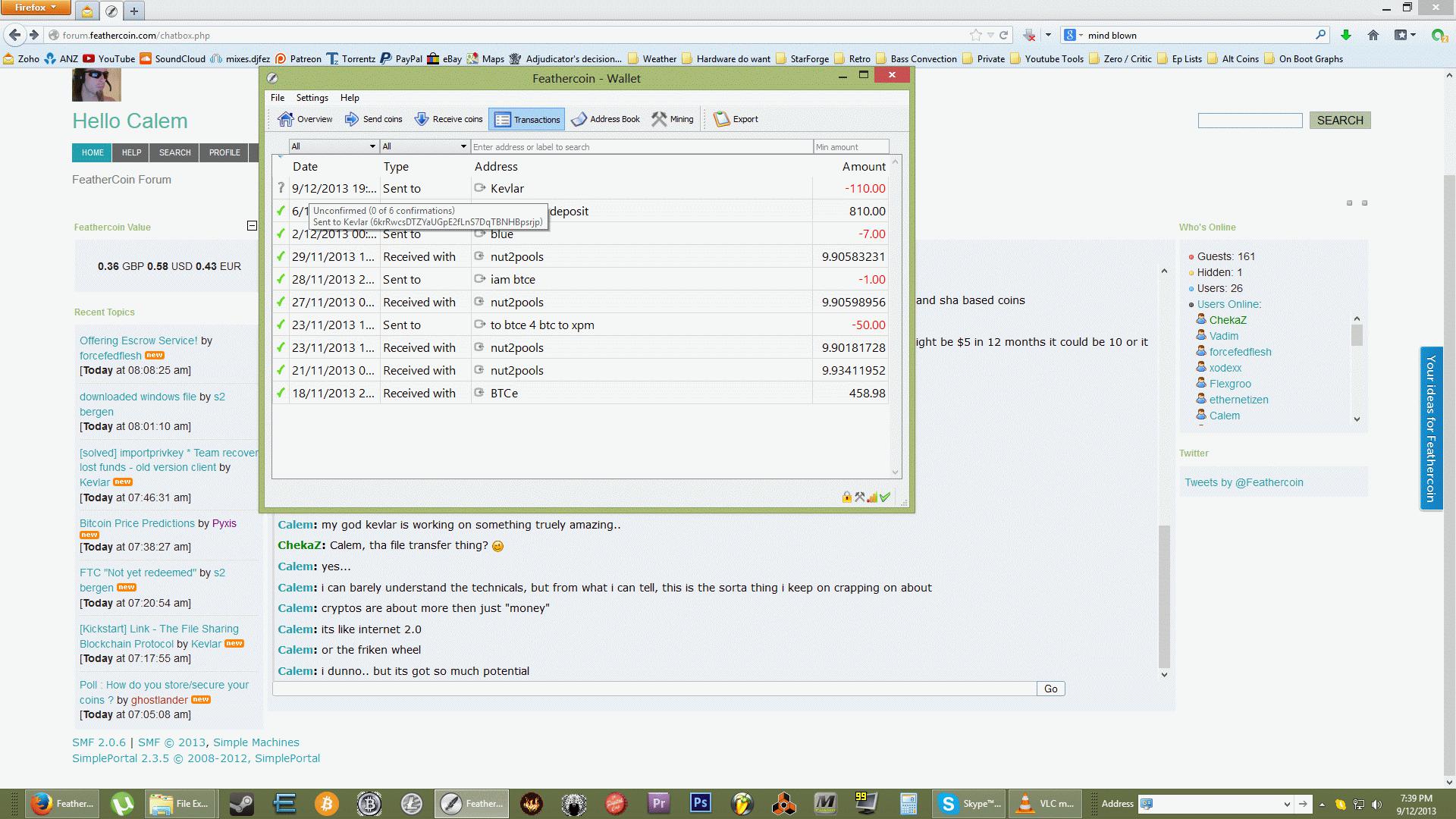This screenshot has width=1456, height=819.
Task: Open the search engine selector dropdown
Action: tap(1073, 35)
